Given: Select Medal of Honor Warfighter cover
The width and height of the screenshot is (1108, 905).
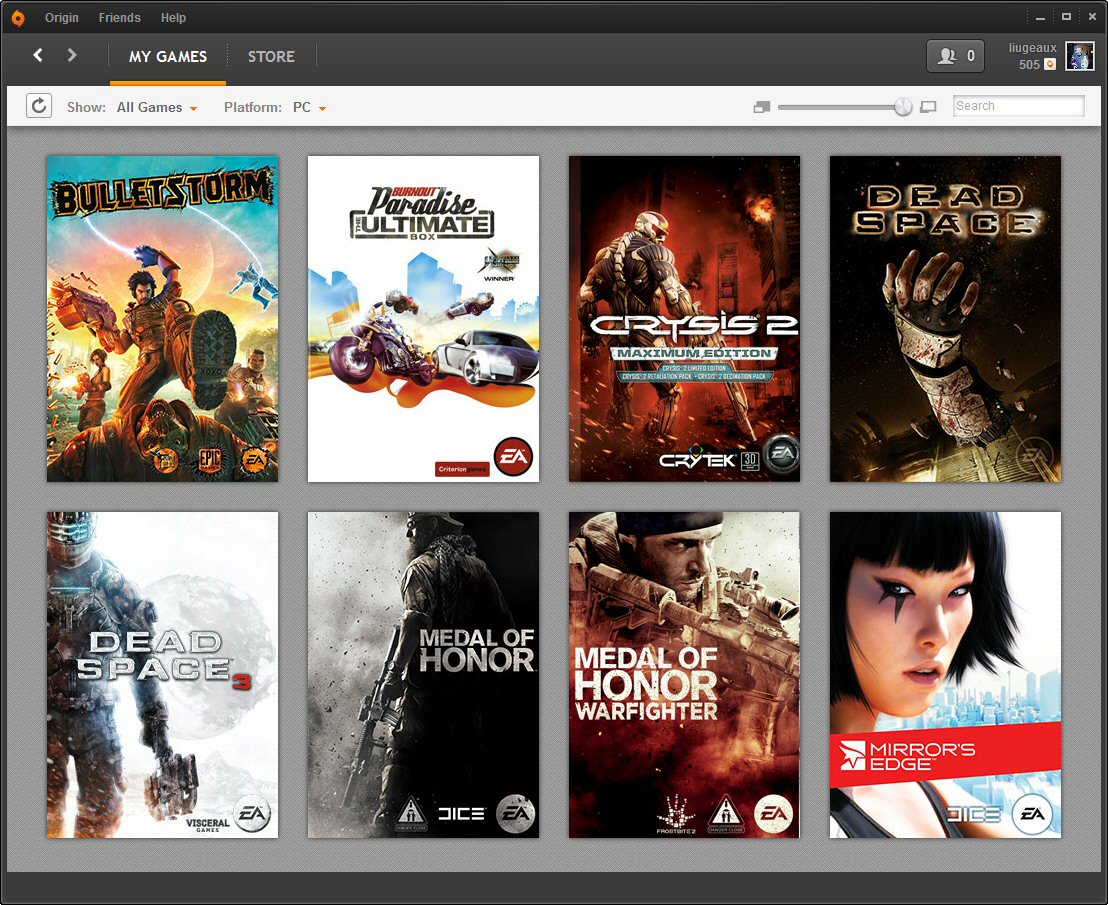Looking at the screenshot, I should click(684, 675).
